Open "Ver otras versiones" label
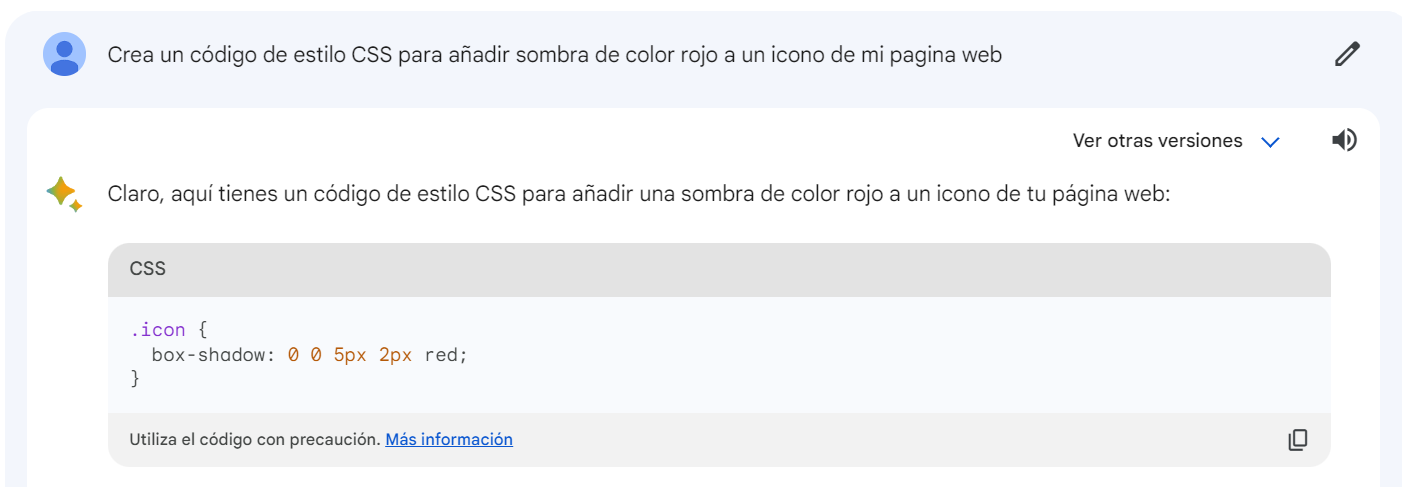This screenshot has width=1402, height=487. [x=1157, y=141]
